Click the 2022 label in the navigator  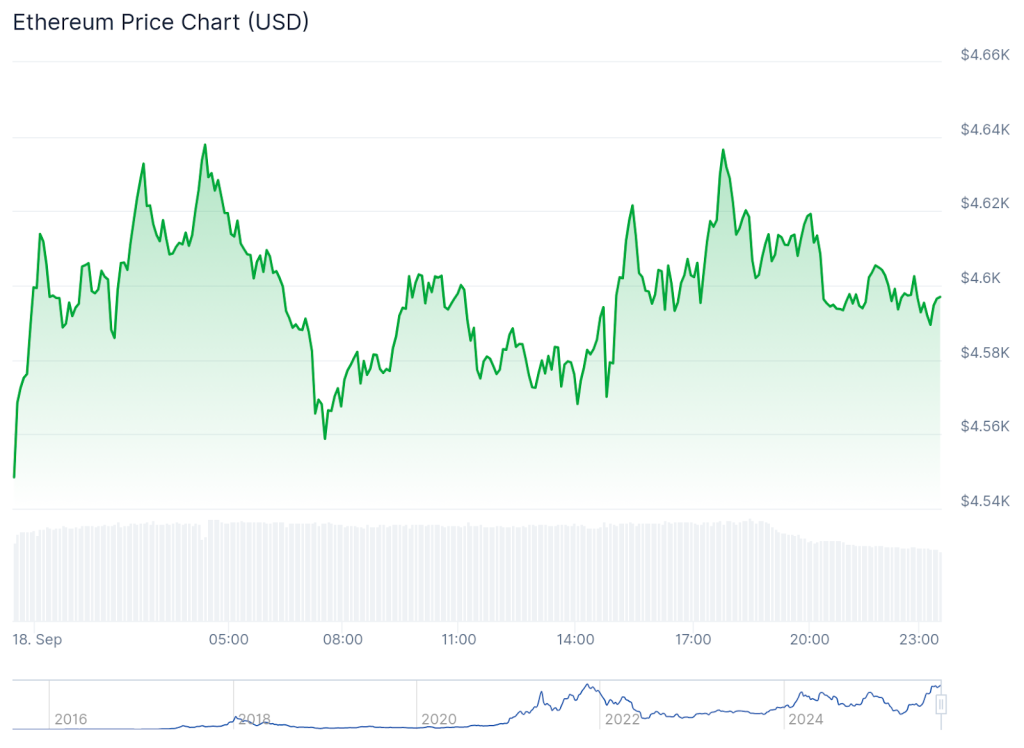pos(622,719)
